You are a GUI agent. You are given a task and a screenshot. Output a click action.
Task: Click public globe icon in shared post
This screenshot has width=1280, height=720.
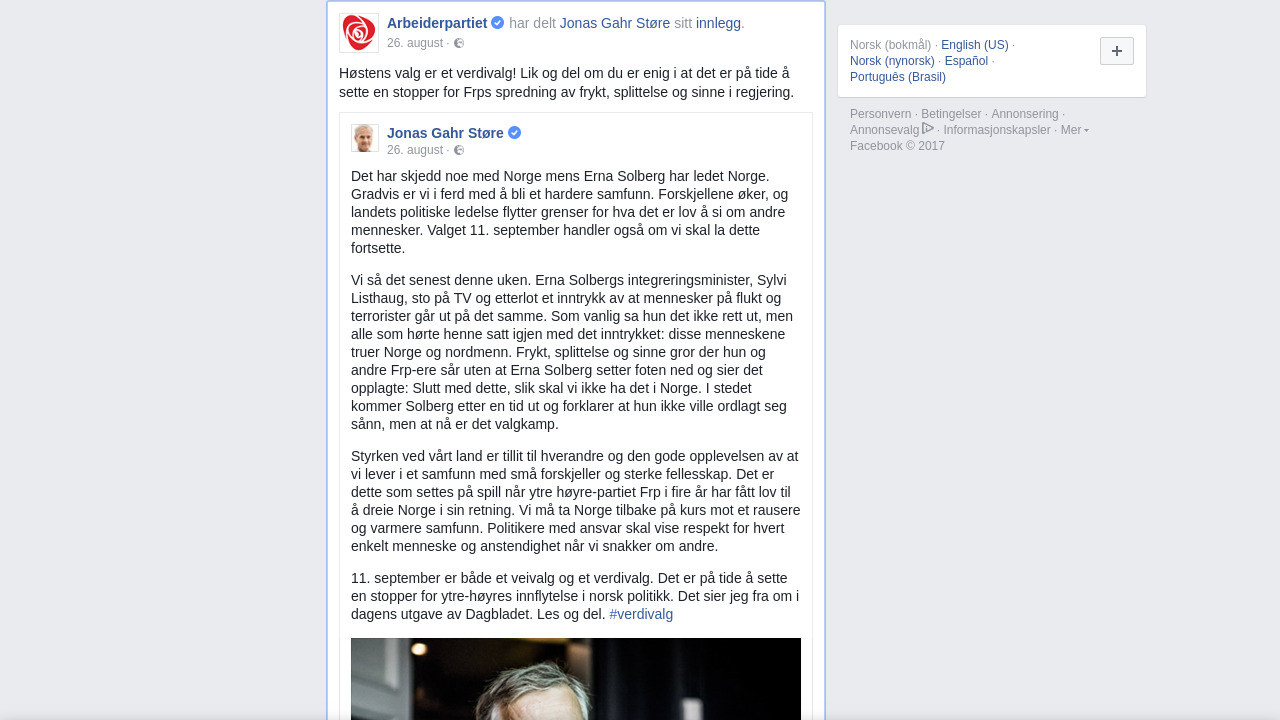click(x=459, y=150)
